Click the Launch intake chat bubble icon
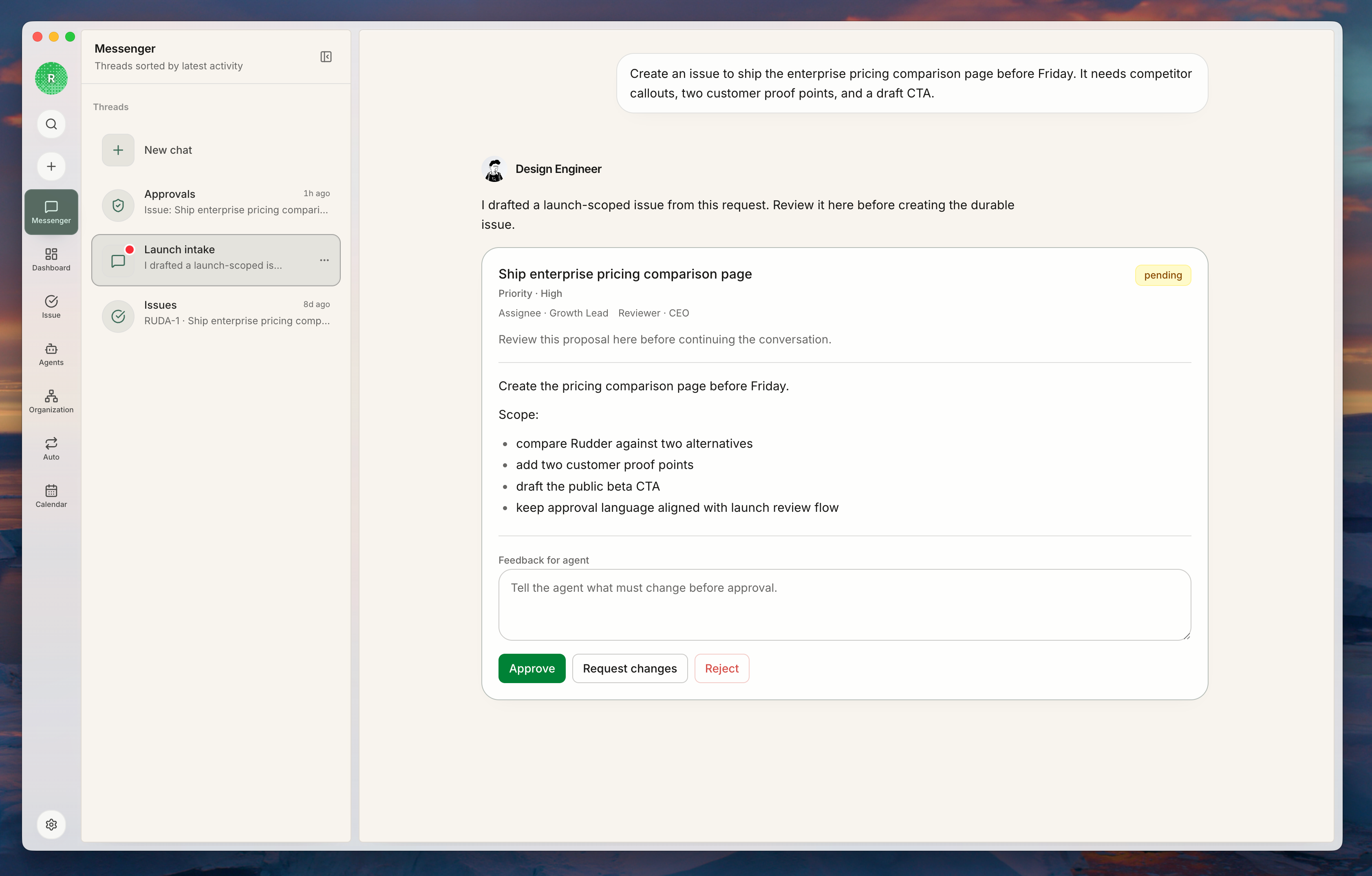This screenshot has width=1372, height=876. (118, 261)
